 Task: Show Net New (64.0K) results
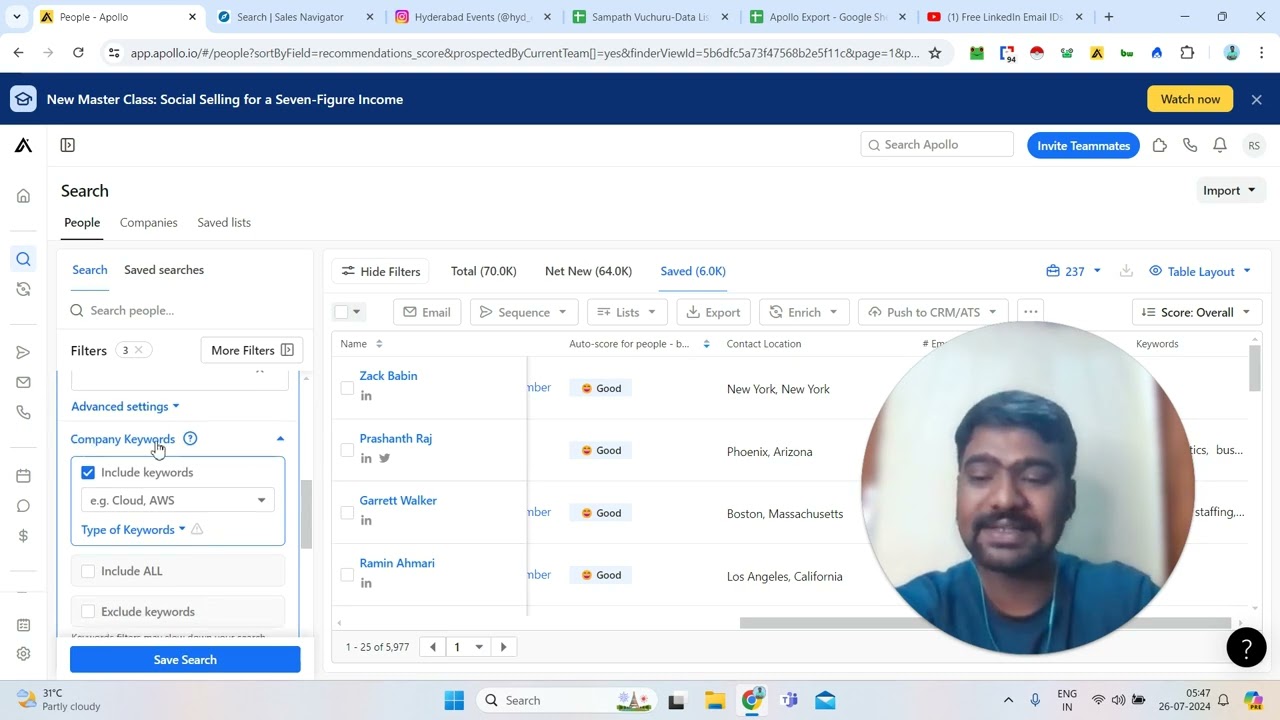coord(588,271)
